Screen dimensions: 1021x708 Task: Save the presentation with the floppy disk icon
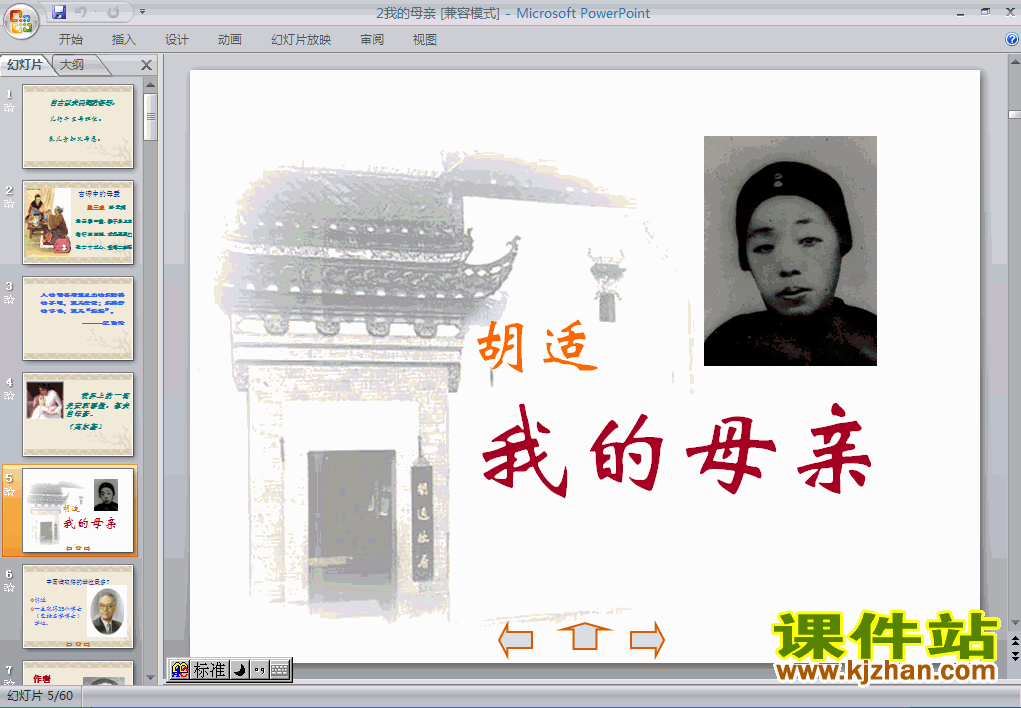coord(59,12)
